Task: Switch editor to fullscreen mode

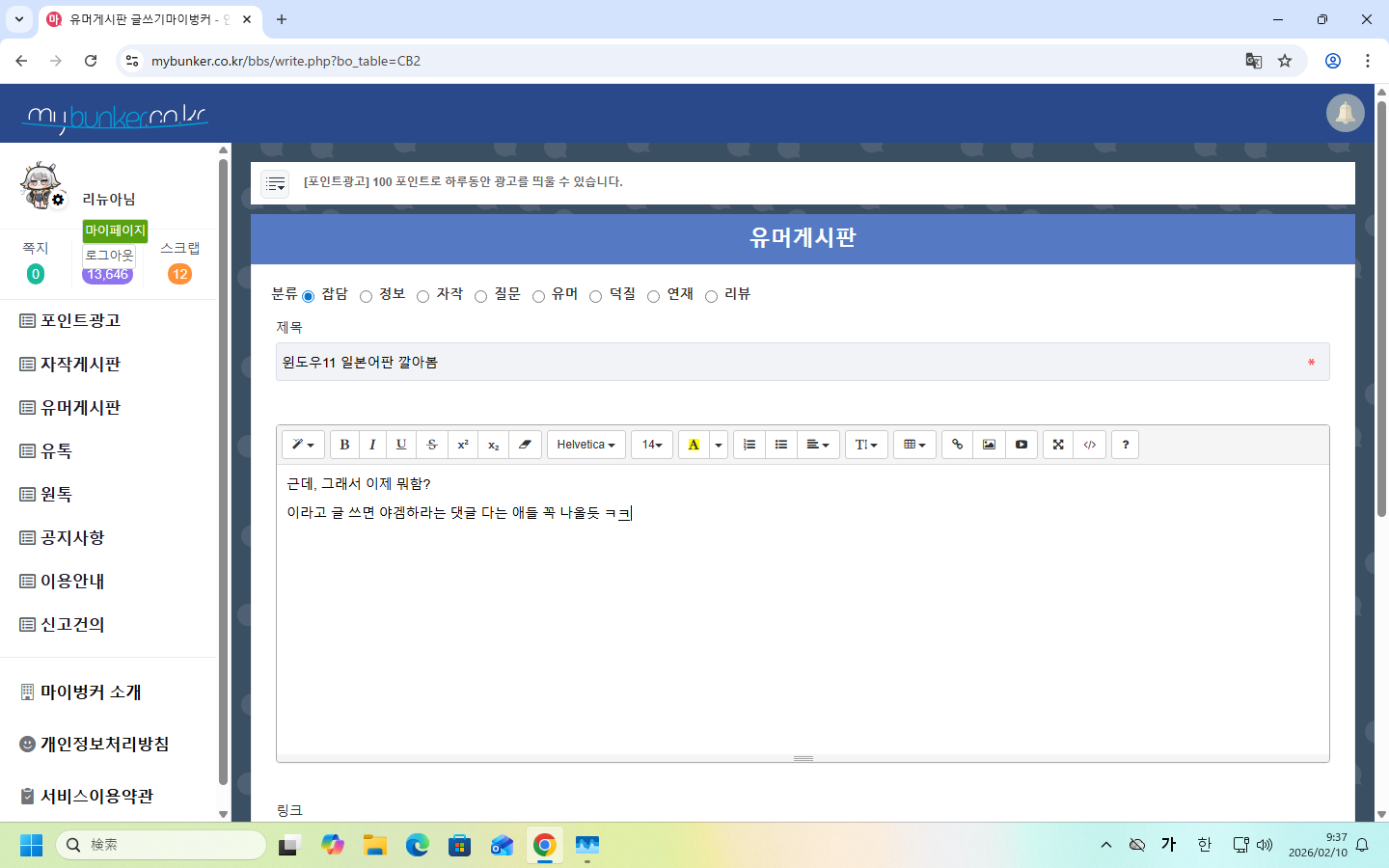Action: tap(1058, 445)
